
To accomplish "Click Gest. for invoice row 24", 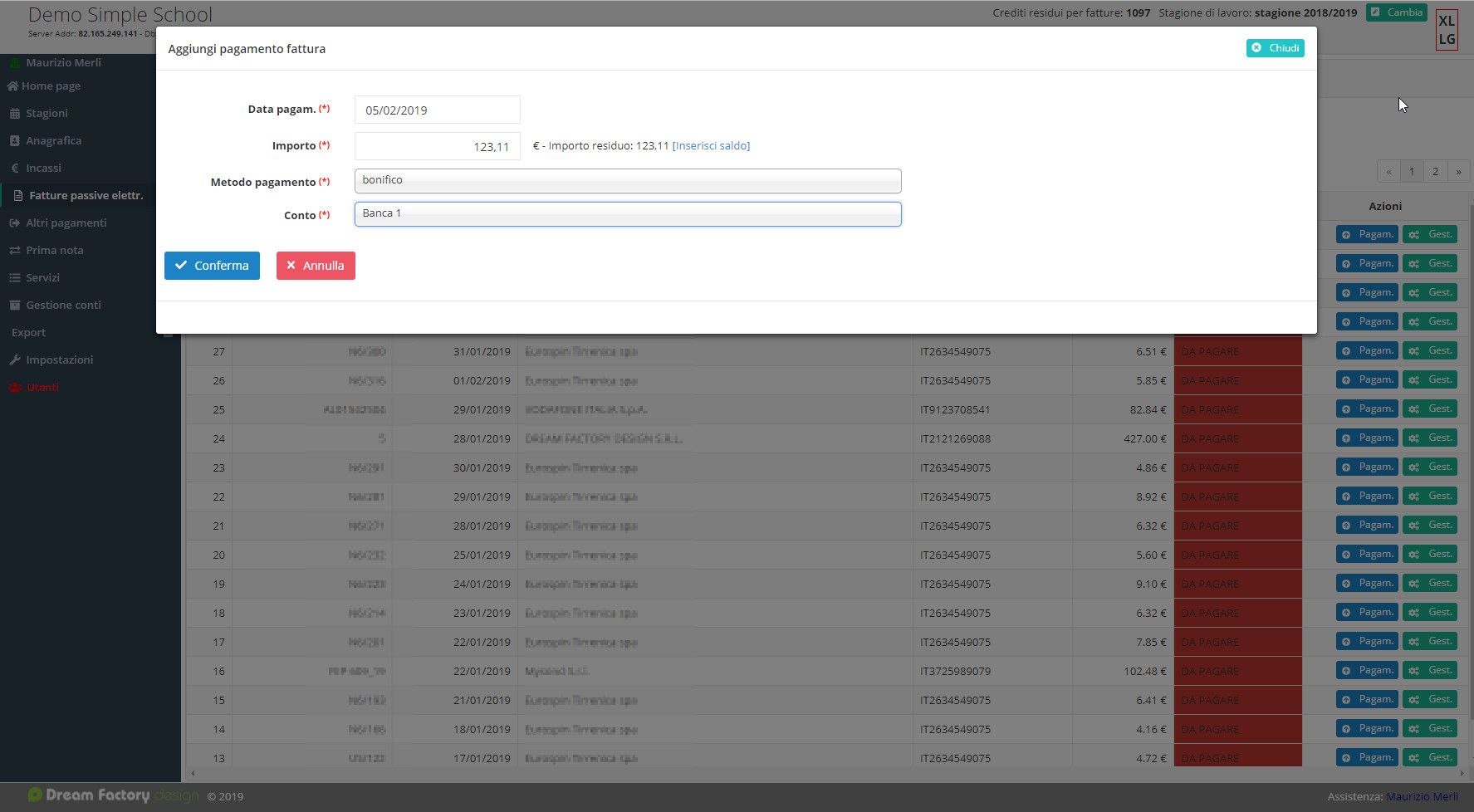I will pos(1430,438).
